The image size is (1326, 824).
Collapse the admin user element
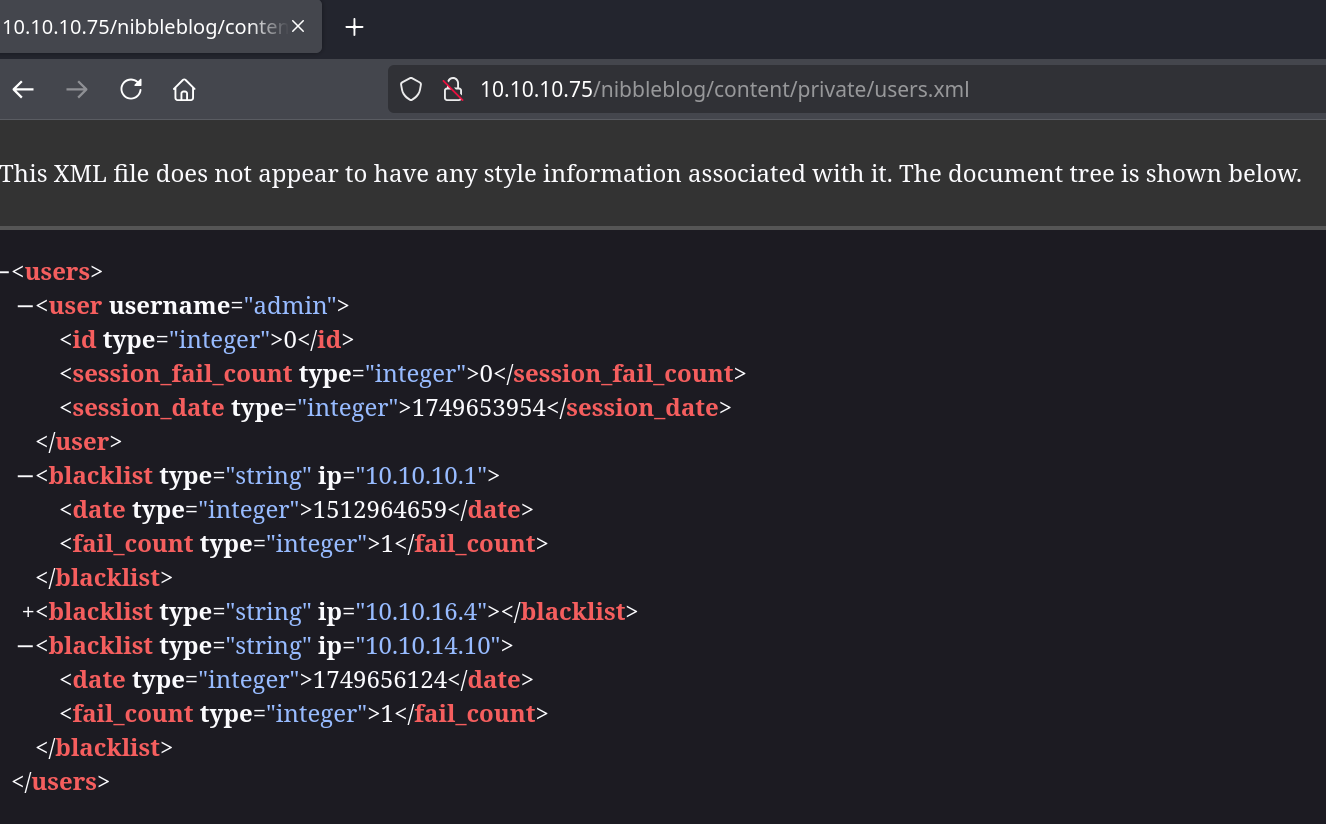[25, 306]
